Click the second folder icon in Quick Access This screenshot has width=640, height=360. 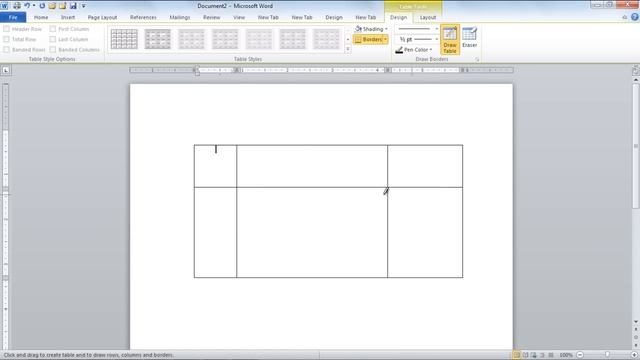(62, 6)
